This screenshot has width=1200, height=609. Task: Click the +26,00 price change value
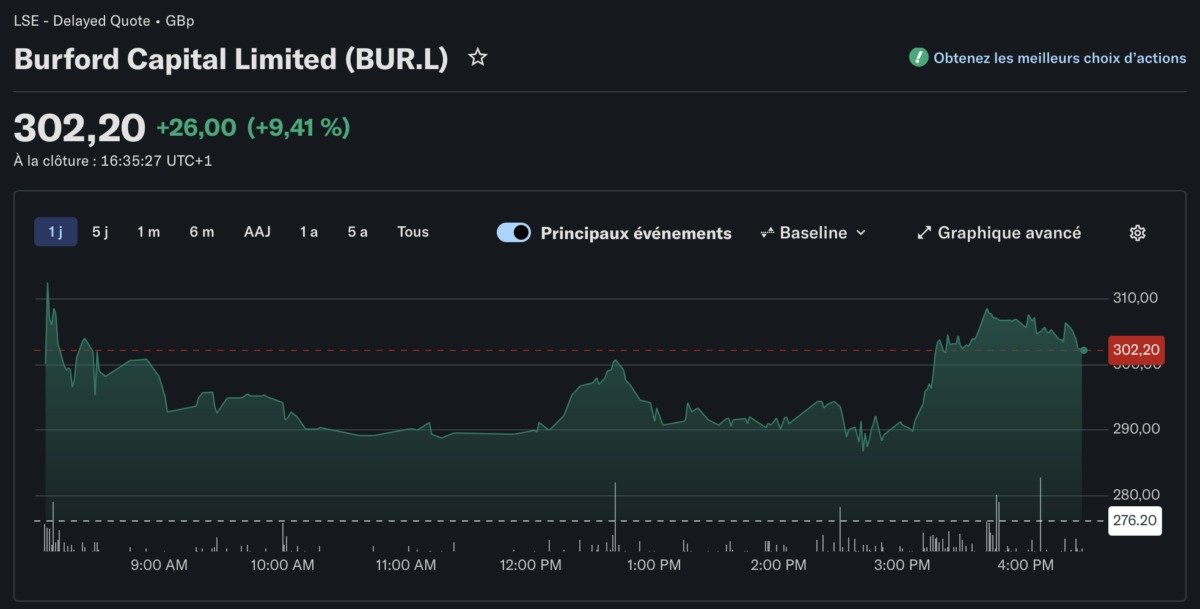(196, 127)
